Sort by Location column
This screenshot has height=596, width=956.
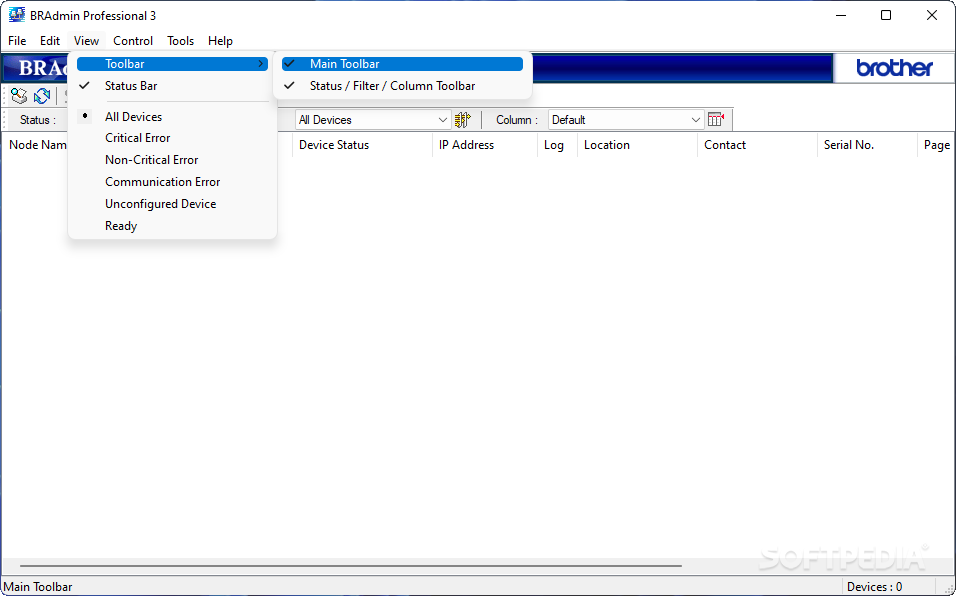[637, 145]
